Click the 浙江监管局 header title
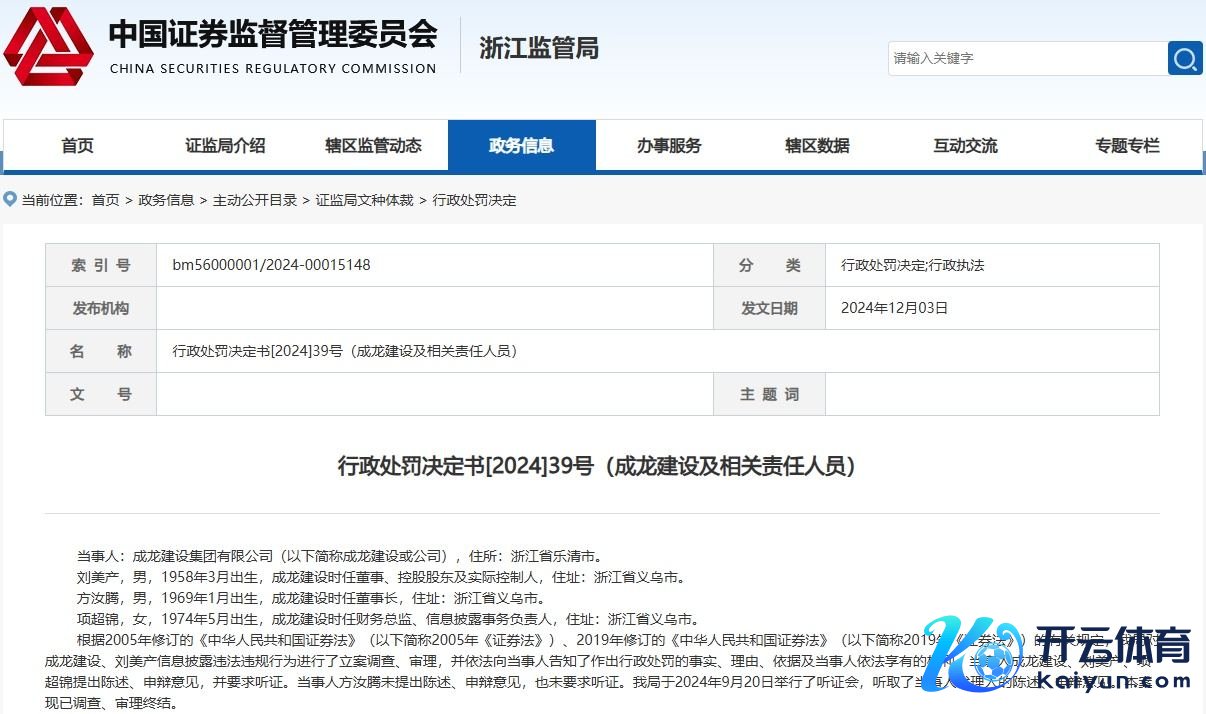This screenshot has height=714, width=1206. [x=539, y=48]
